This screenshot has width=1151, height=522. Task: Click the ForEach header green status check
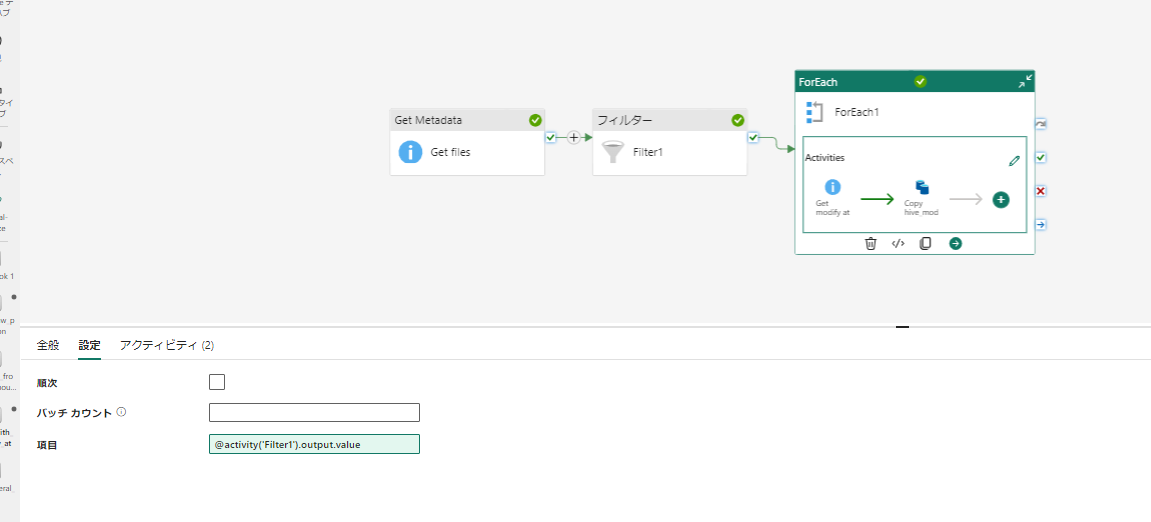pyautogui.click(x=921, y=81)
